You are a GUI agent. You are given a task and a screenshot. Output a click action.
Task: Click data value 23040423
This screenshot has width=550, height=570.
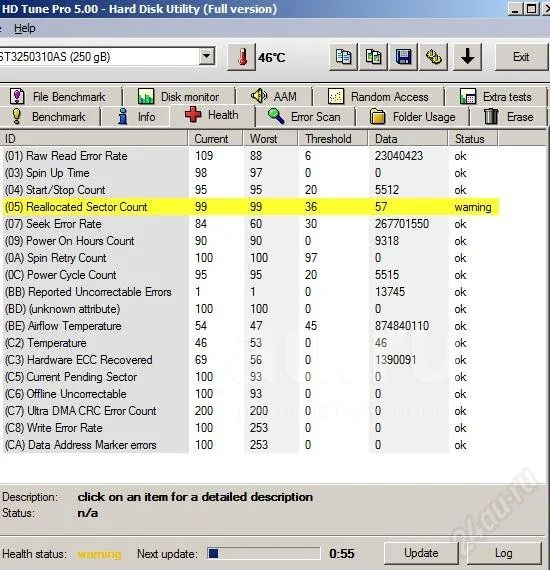coord(399,156)
